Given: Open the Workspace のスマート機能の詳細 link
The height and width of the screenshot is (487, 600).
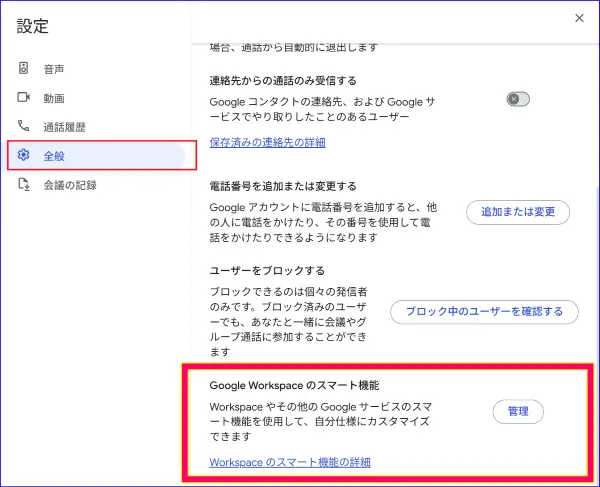Looking at the screenshot, I should pos(290,462).
